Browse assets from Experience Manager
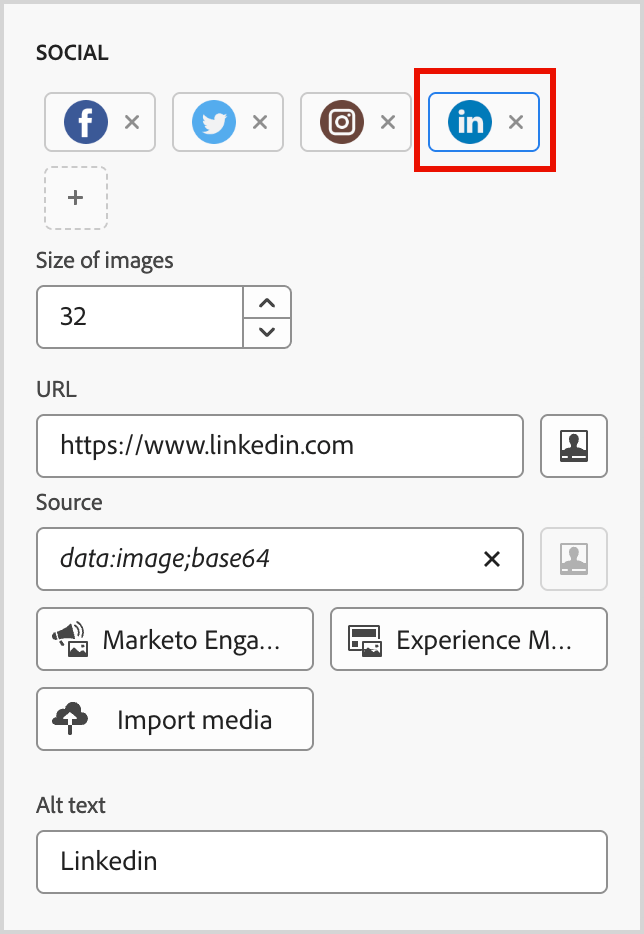 tap(468, 639)
